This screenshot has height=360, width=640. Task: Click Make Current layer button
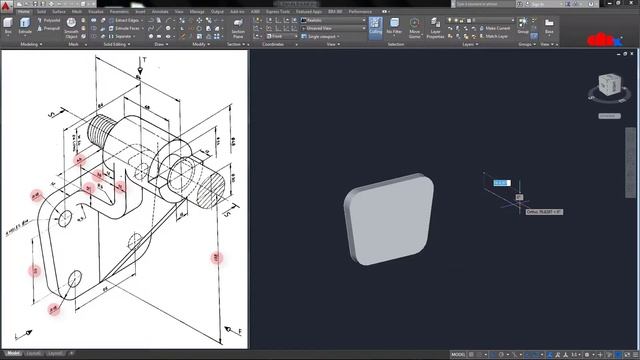495,28
